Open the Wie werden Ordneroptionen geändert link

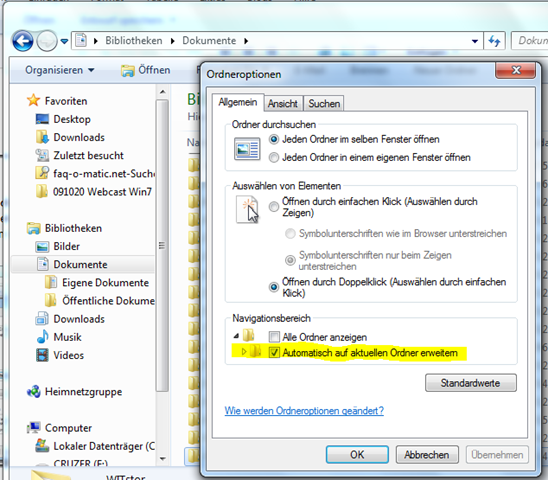304,410
